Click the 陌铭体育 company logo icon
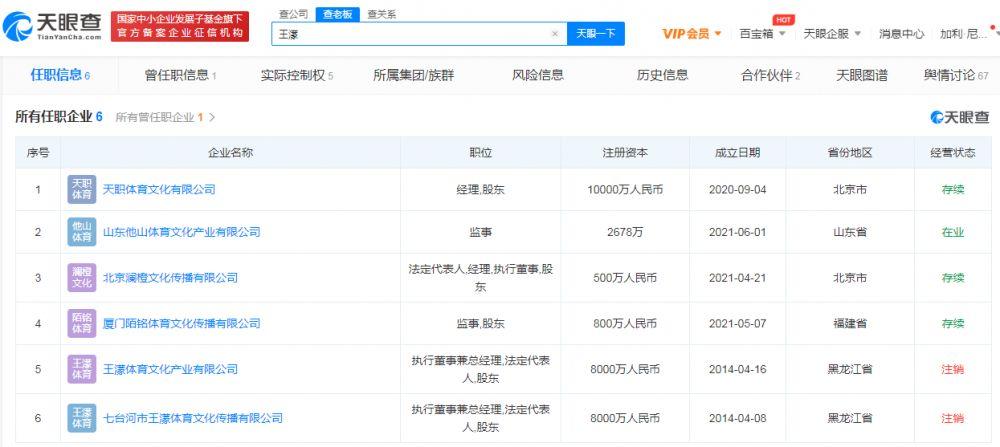This screenshot has width=1000, height=447. pos(82,323)
